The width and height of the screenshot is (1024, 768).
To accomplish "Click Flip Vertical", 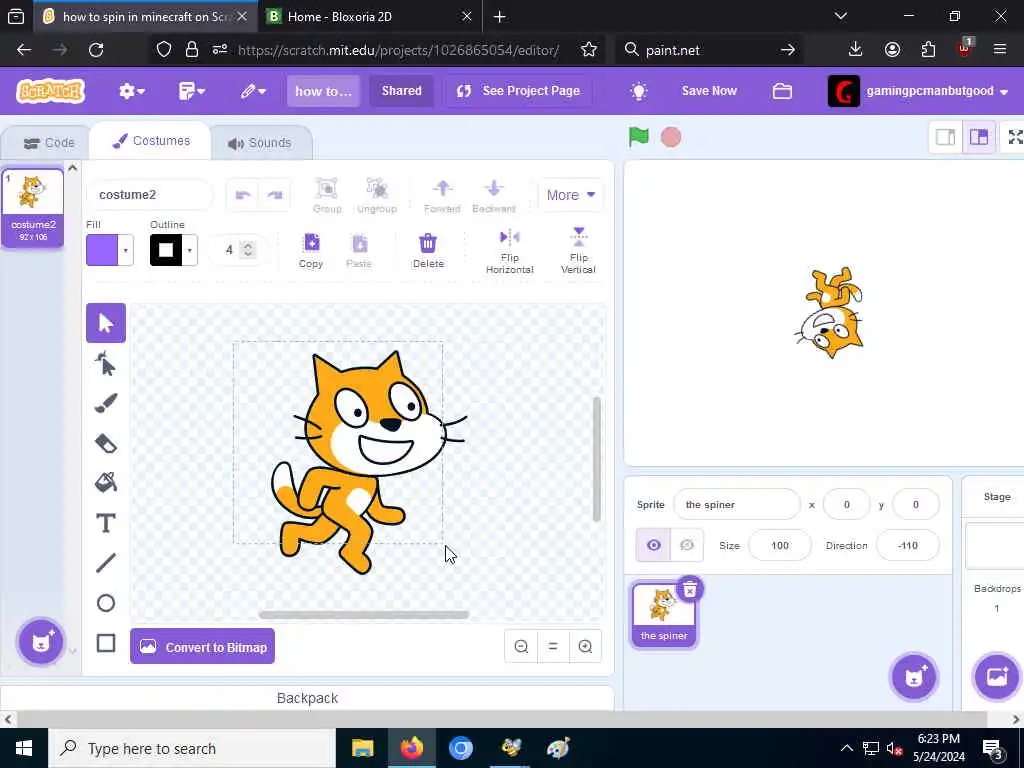I will tap(579, 250).
